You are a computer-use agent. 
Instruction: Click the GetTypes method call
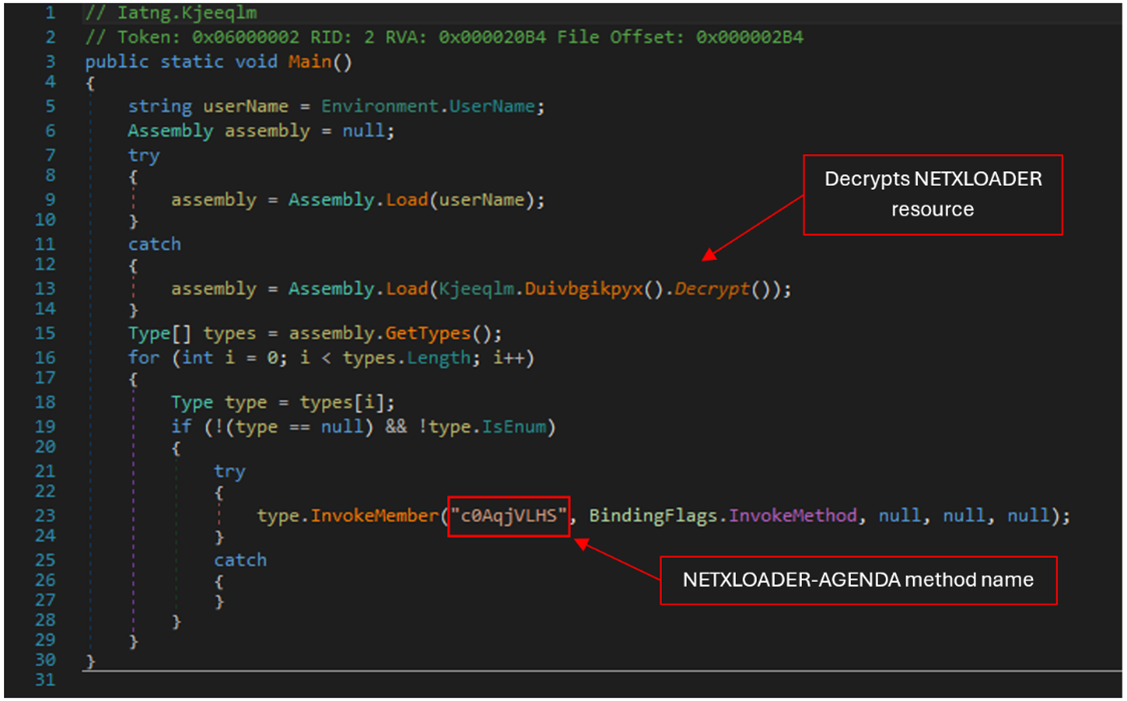(x=445, y=333)
